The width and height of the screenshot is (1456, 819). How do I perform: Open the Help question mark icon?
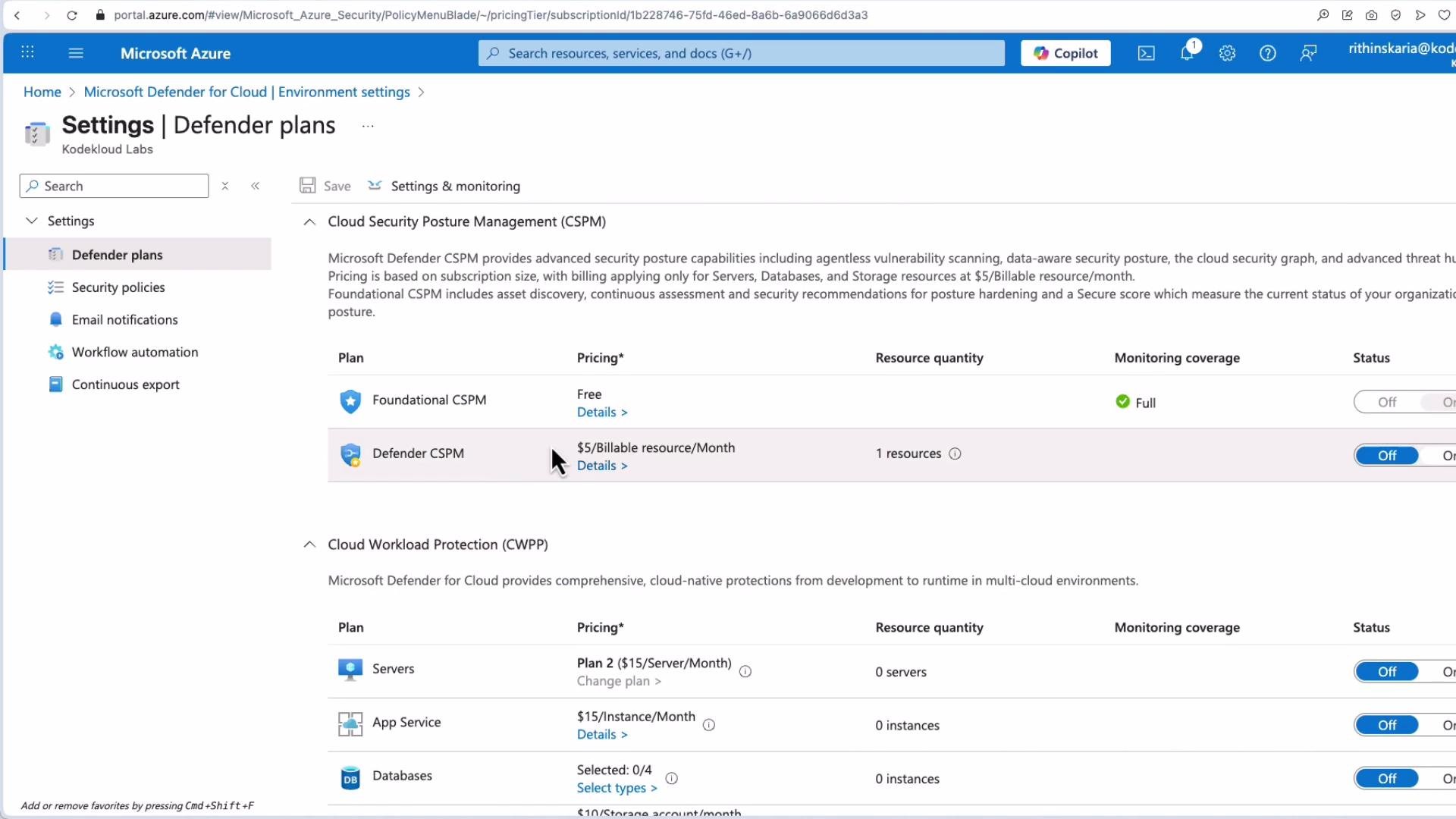(x=1267, y=53)
